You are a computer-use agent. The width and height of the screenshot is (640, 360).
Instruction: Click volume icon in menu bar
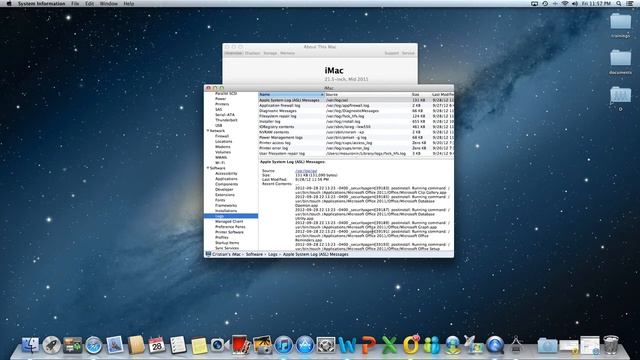[x=575, y=3]
